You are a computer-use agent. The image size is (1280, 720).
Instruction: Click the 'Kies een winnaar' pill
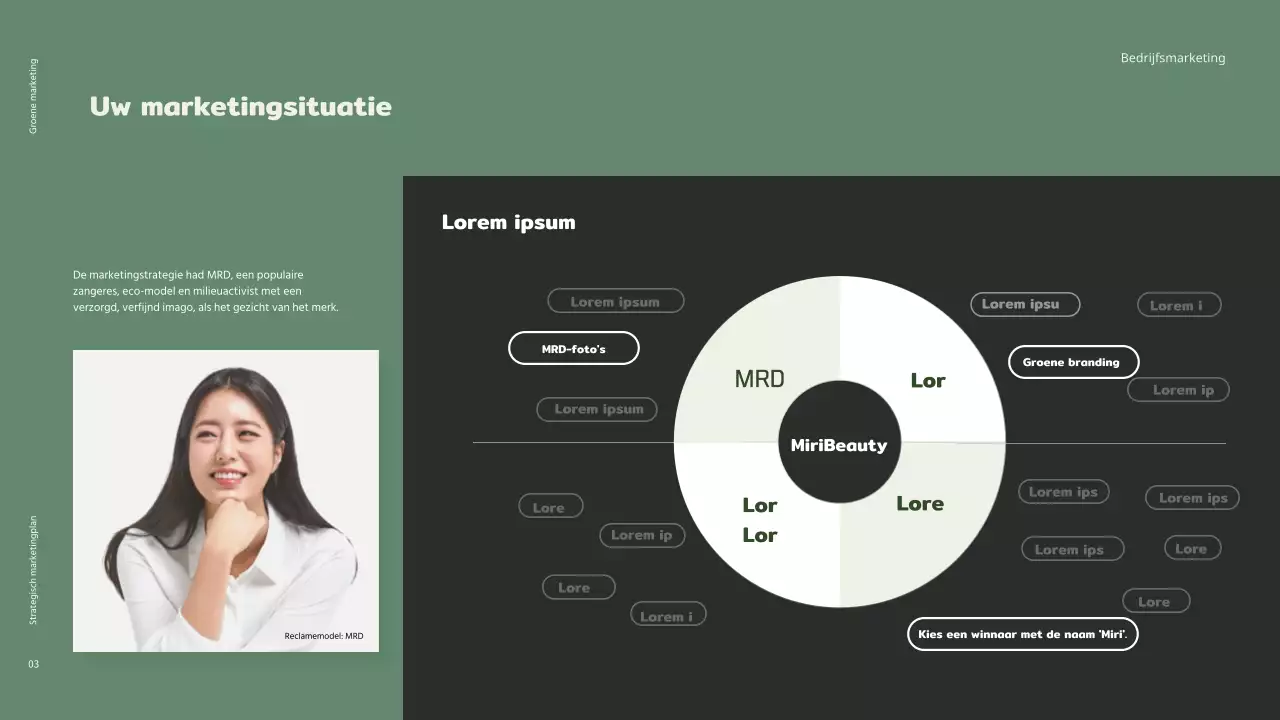pos(1022,634)
